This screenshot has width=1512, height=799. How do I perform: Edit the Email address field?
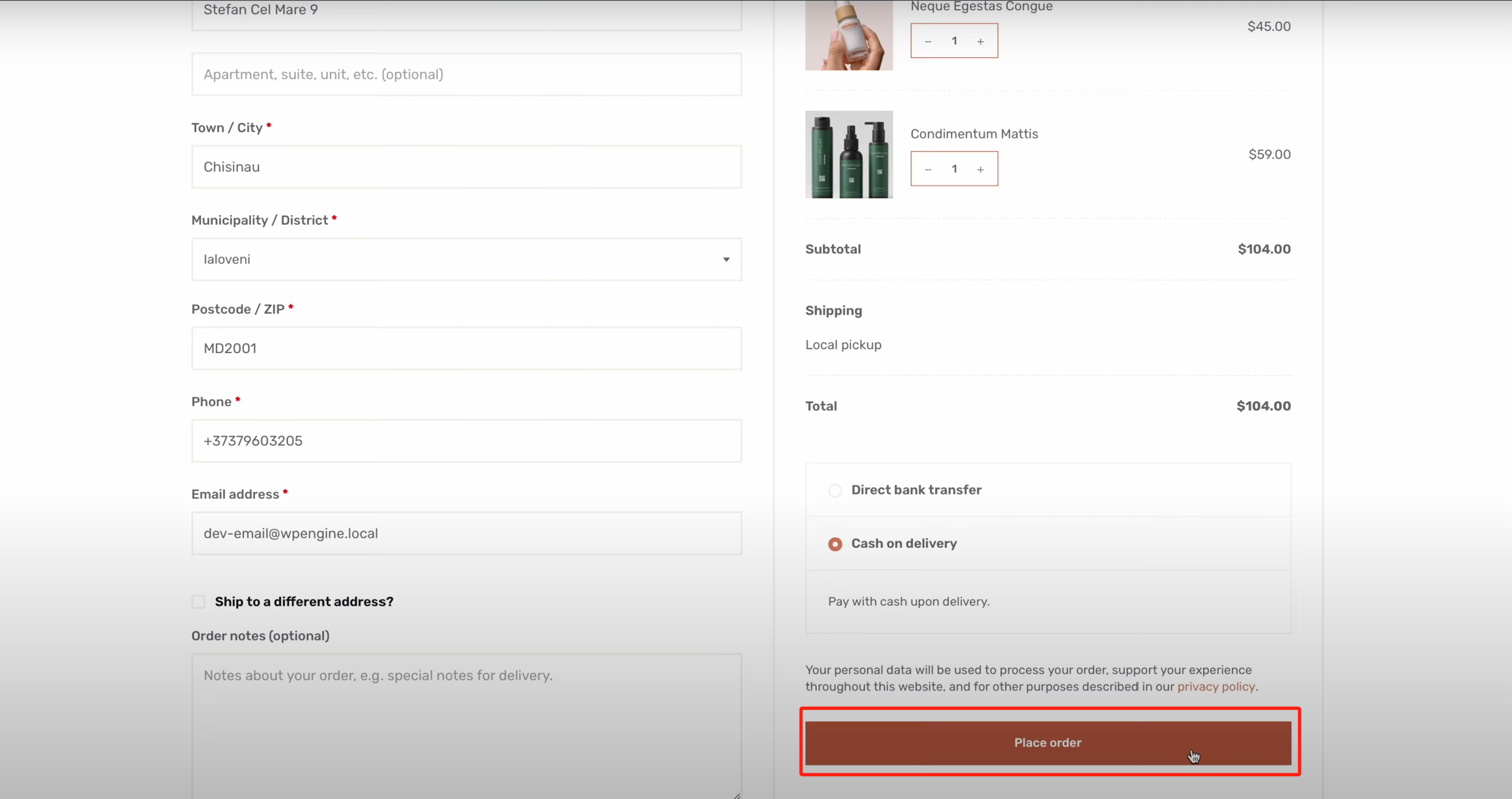tap(466, 533)
